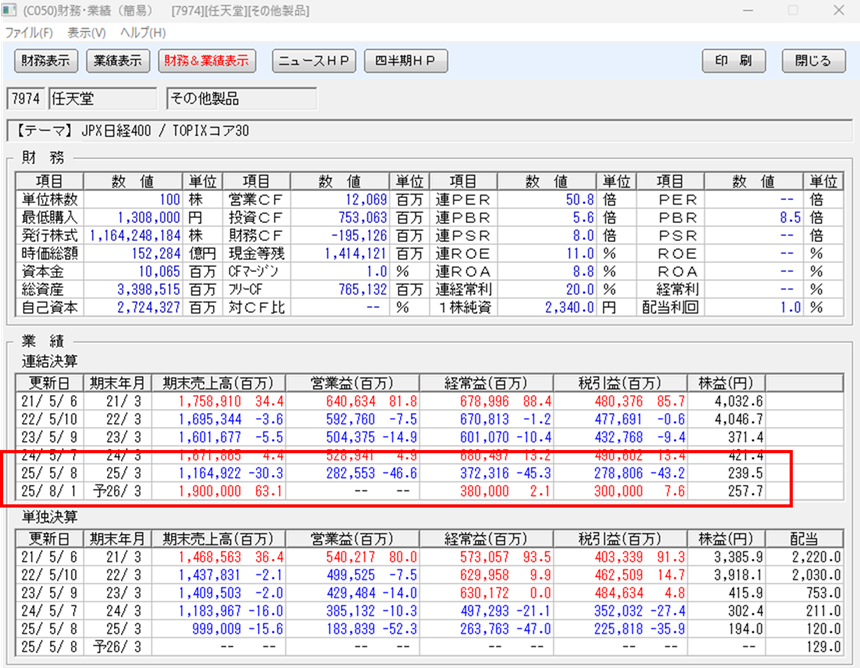Select 単独 ordinary profit 630,172
Viewport: 860px width, 668px height.
[x=485, y=593]
